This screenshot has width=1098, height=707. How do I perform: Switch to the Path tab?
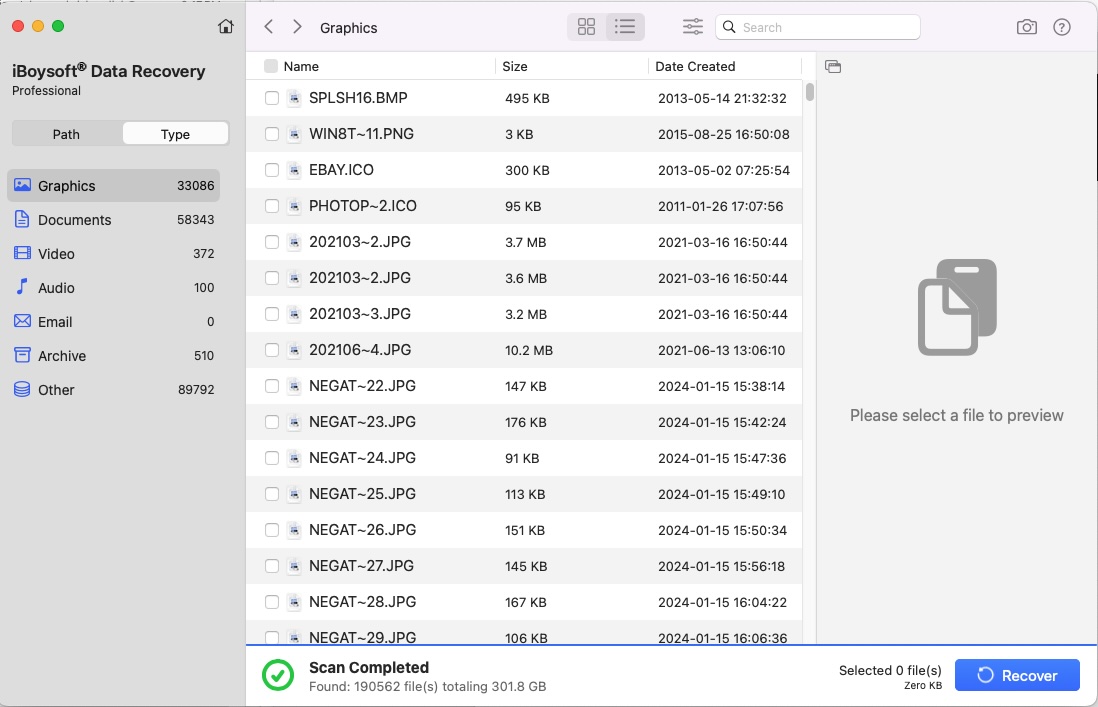[66, 134]
